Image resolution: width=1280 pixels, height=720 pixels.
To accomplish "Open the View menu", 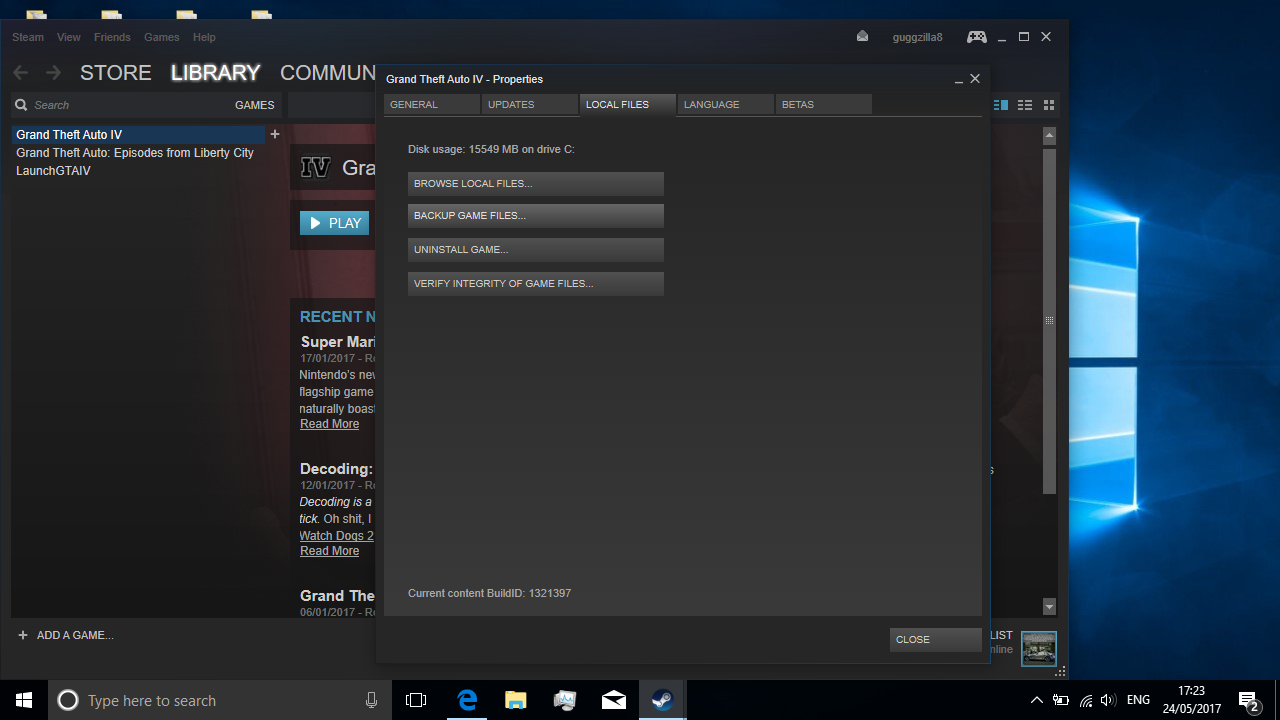I will (x=69, y=37).
